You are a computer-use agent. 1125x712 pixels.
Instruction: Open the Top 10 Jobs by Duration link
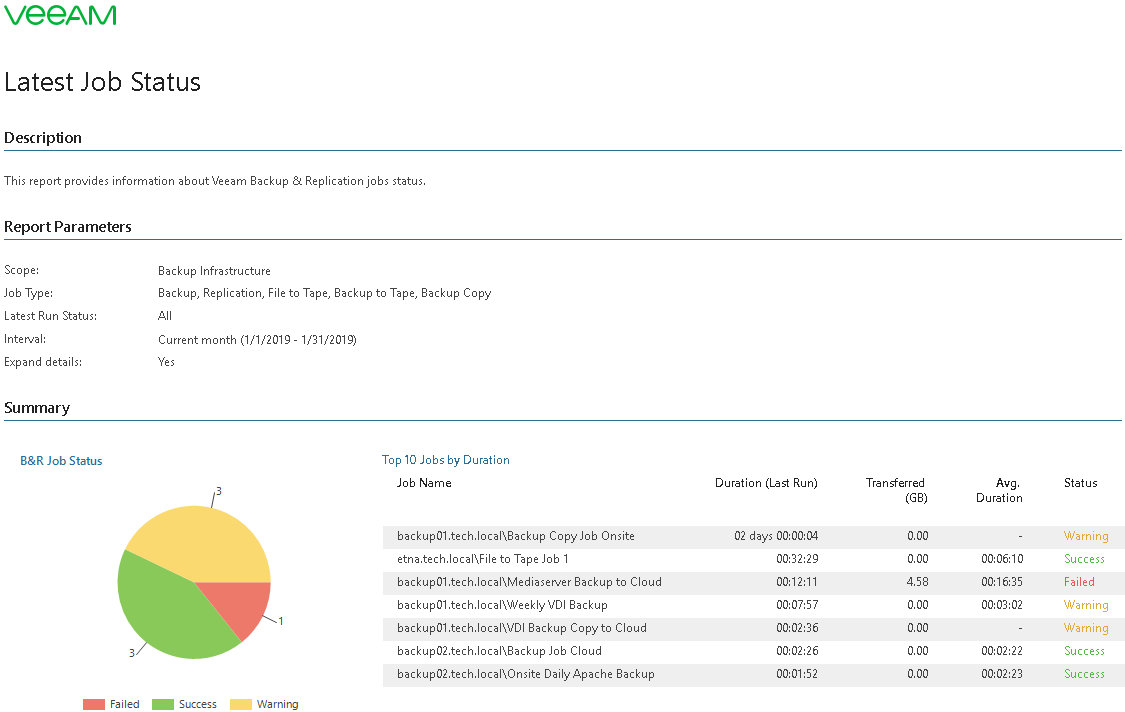pos(446,460)
